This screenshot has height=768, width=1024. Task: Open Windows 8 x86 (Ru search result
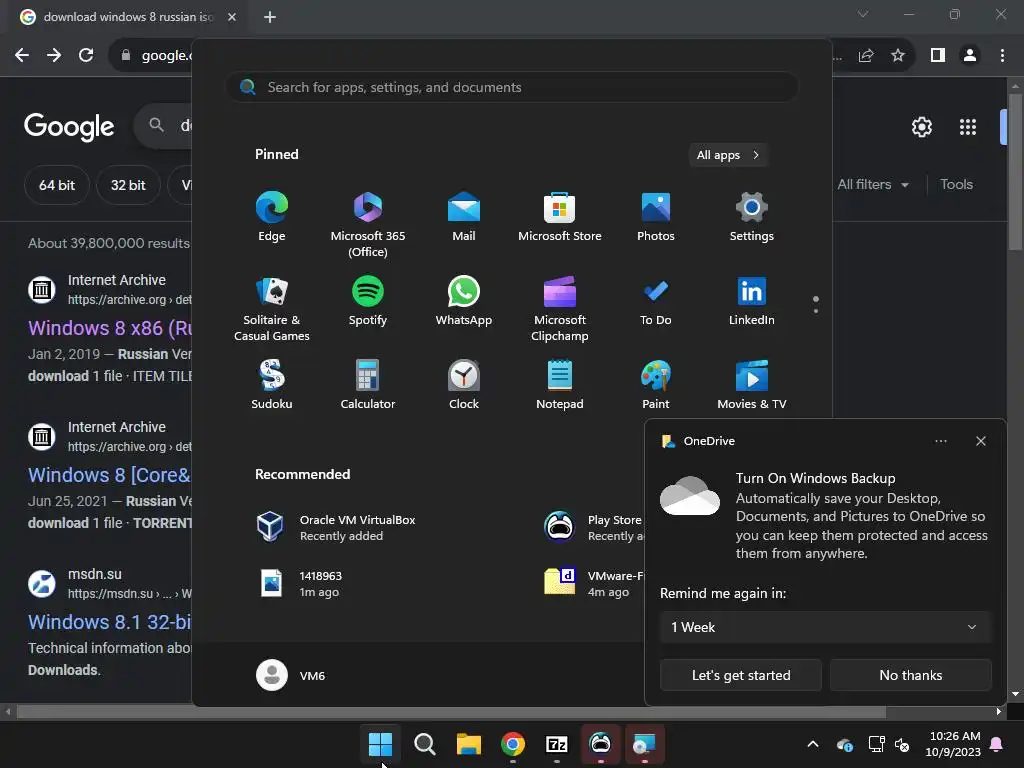pyautogui.click(x=110, y=328)
